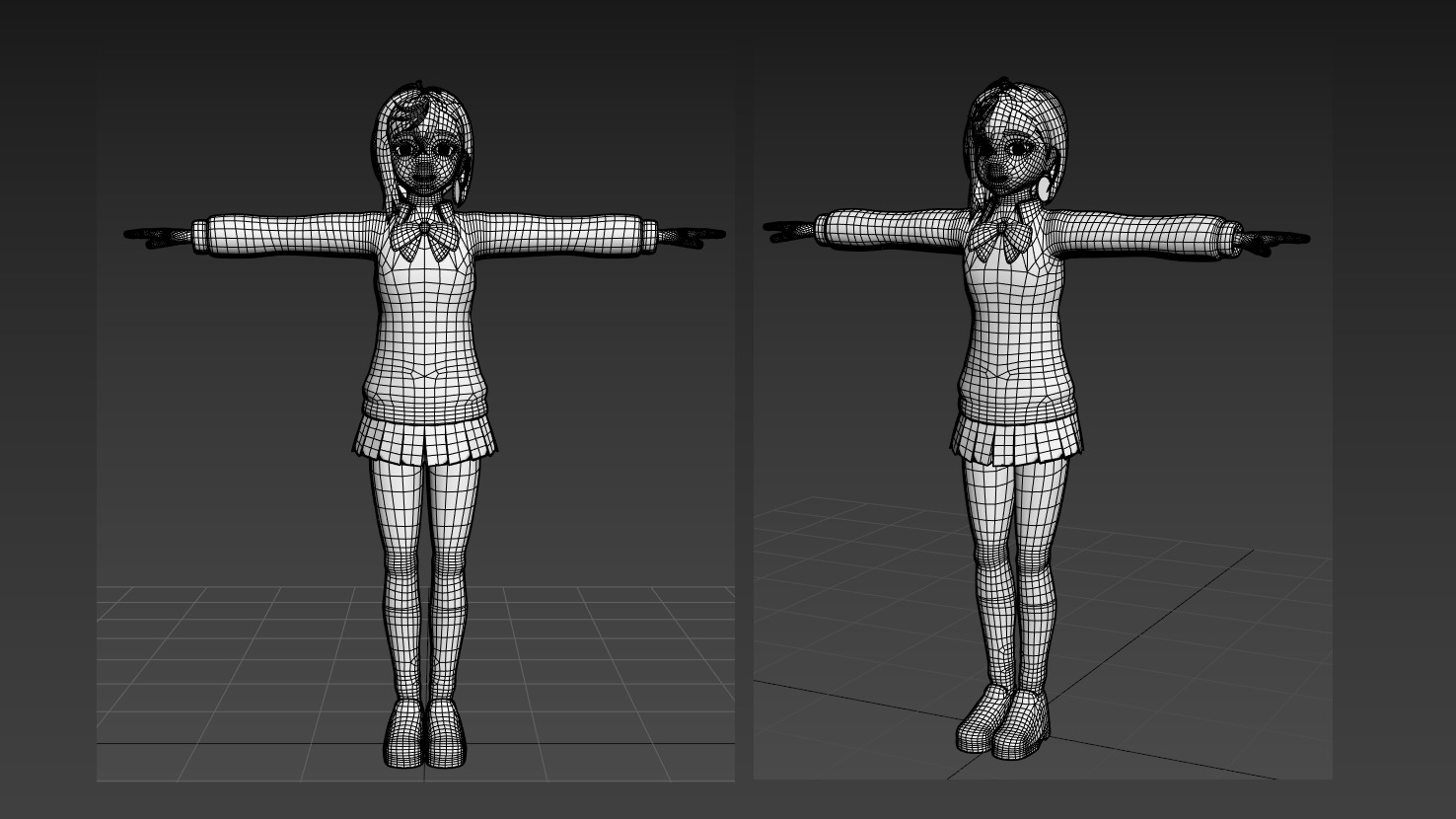Click the shoes of the perspective-view character
The height and width of the screenshot is (819, 1456).
point(1003,722)
